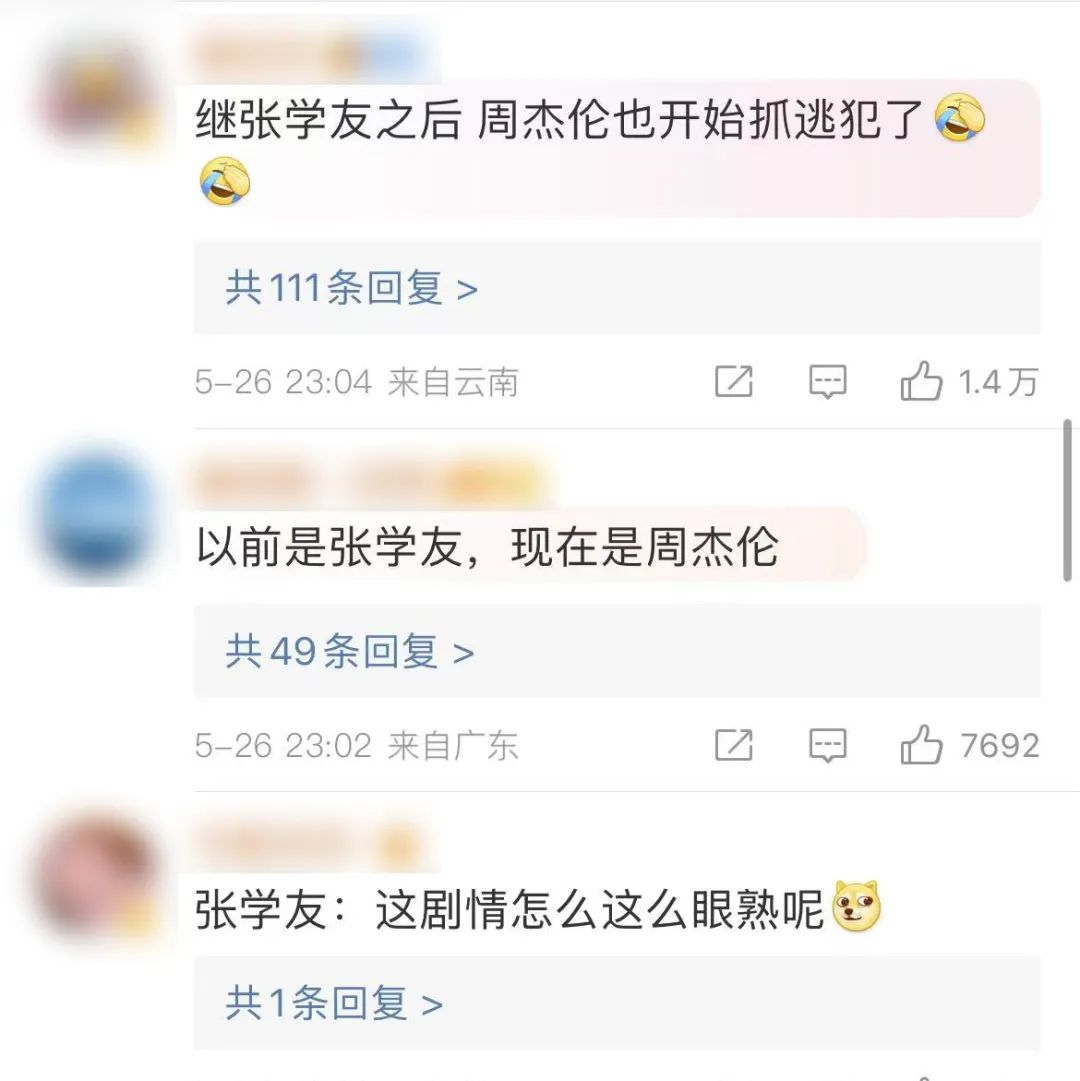Viewport: 1080px width, 1081px height.
Task: Open first commenter's blurred avatar
Action: 100,95
